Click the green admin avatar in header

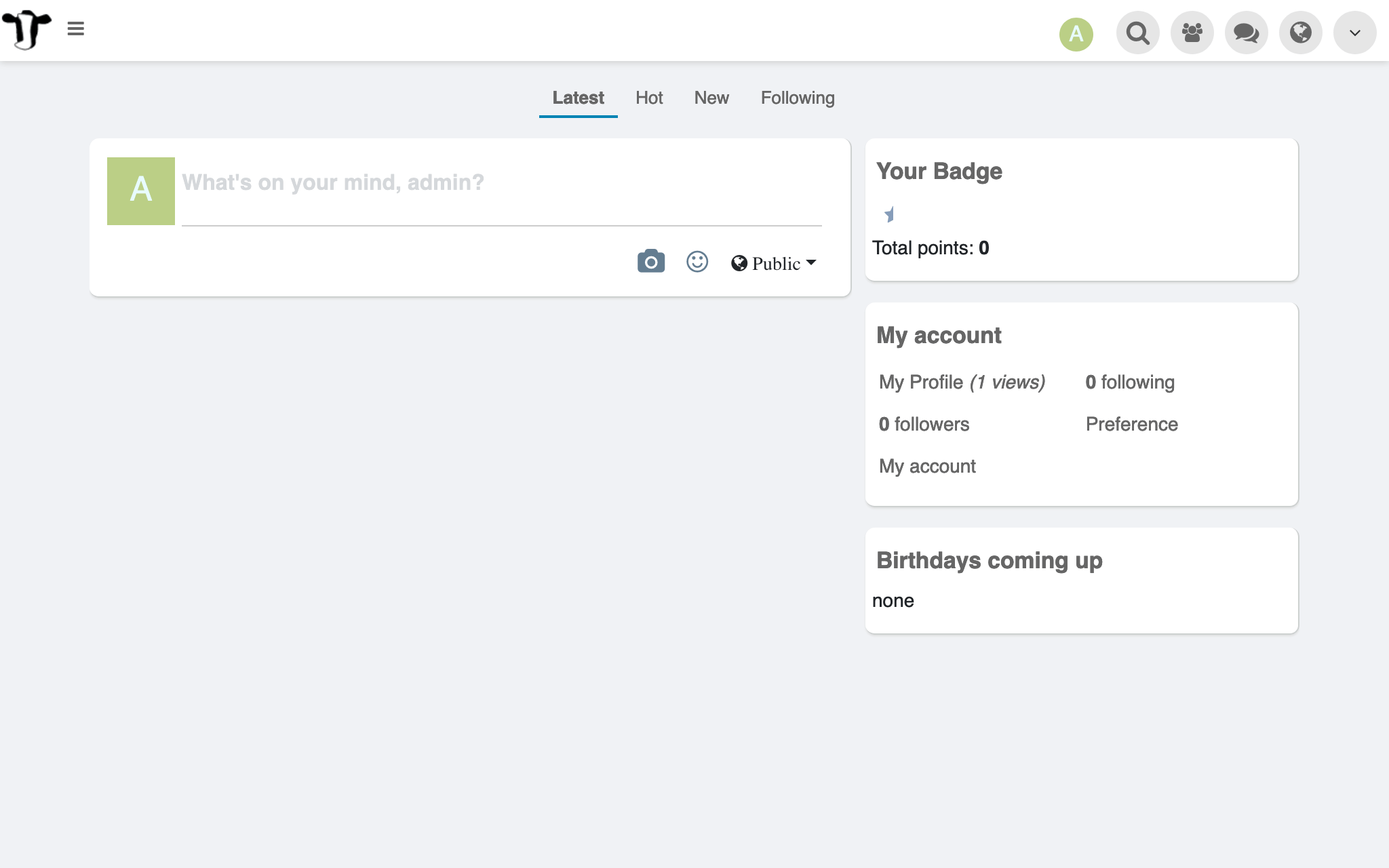click(x=1076, y=34)
